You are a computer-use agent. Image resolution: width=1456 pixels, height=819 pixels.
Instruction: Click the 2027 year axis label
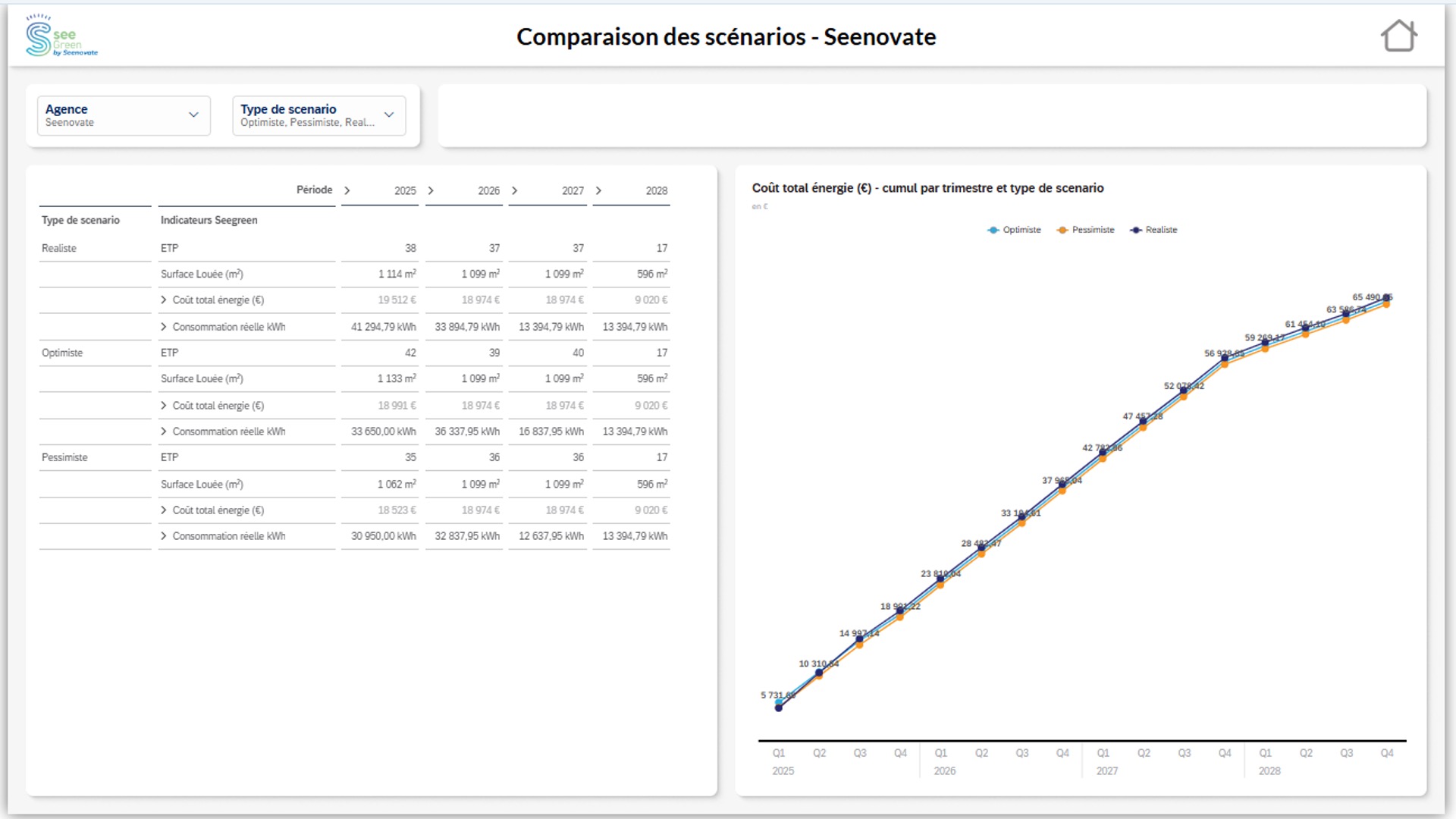(1107, 771)
